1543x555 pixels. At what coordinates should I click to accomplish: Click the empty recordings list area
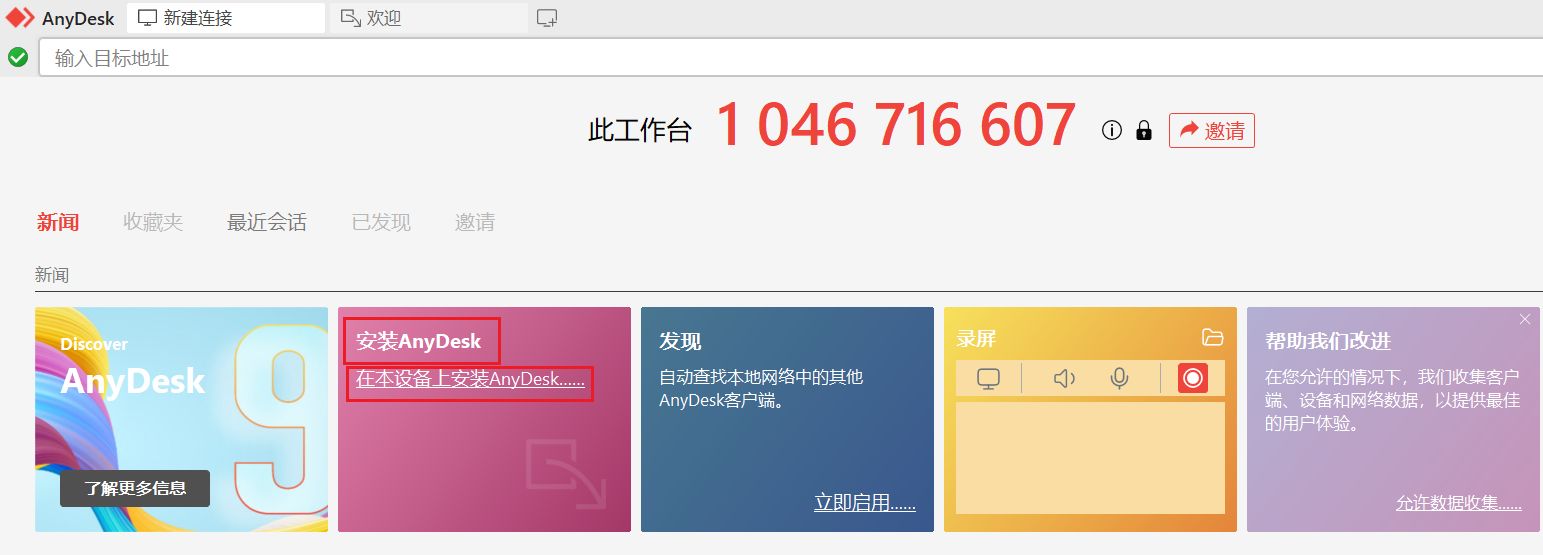[x=1090, y=458]
